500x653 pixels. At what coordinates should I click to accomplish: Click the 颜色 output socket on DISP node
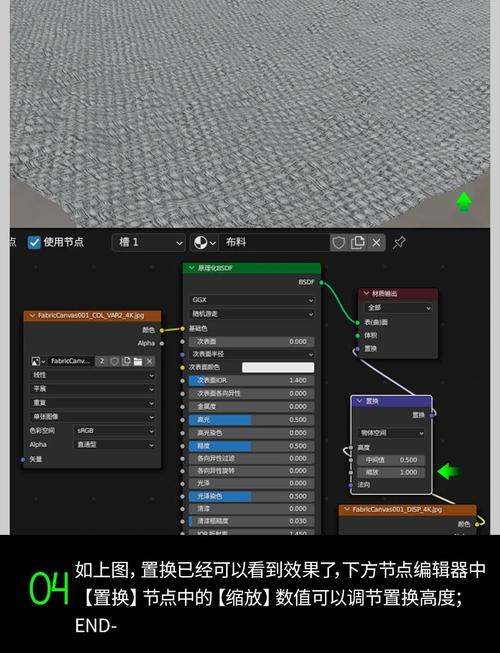[477, 524]
